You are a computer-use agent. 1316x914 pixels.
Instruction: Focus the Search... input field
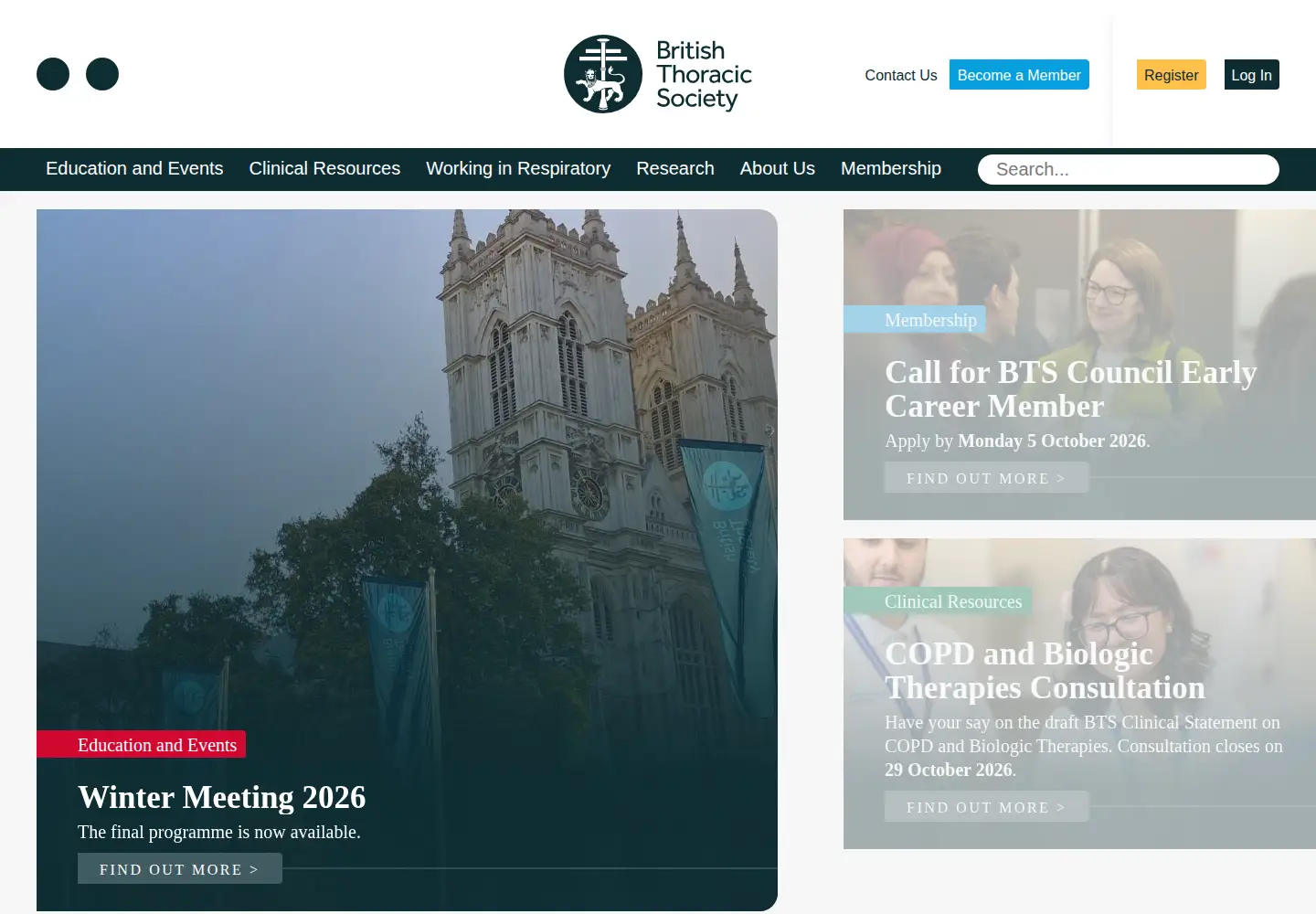coord(1129,169)
